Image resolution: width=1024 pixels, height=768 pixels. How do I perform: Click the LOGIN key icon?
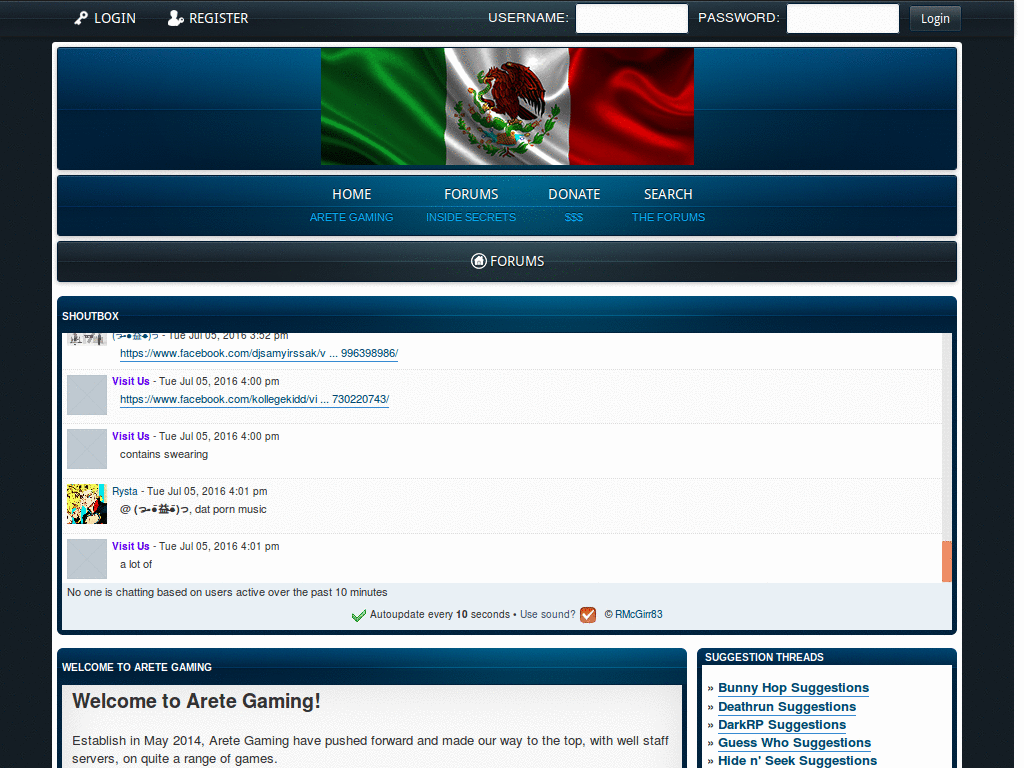point(81,18)
